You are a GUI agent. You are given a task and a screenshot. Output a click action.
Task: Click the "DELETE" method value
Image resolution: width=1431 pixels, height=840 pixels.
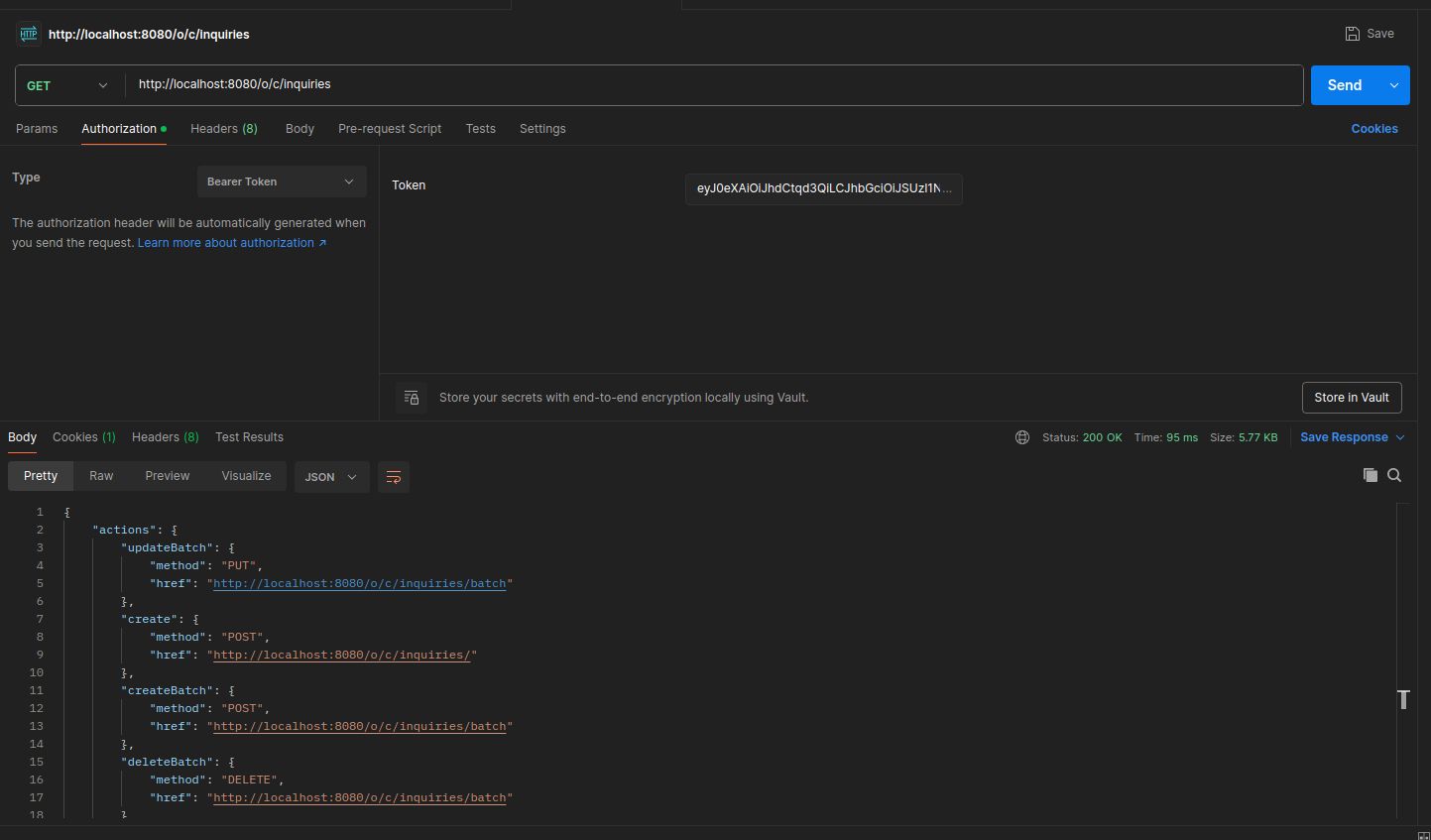[250, 780]
